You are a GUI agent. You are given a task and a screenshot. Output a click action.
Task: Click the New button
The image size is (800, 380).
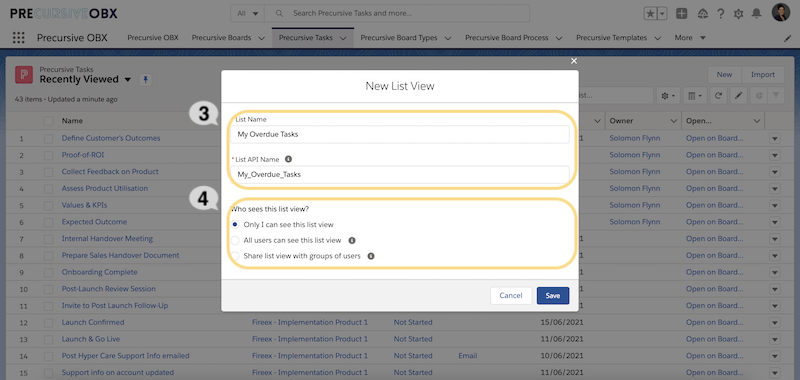724,74
